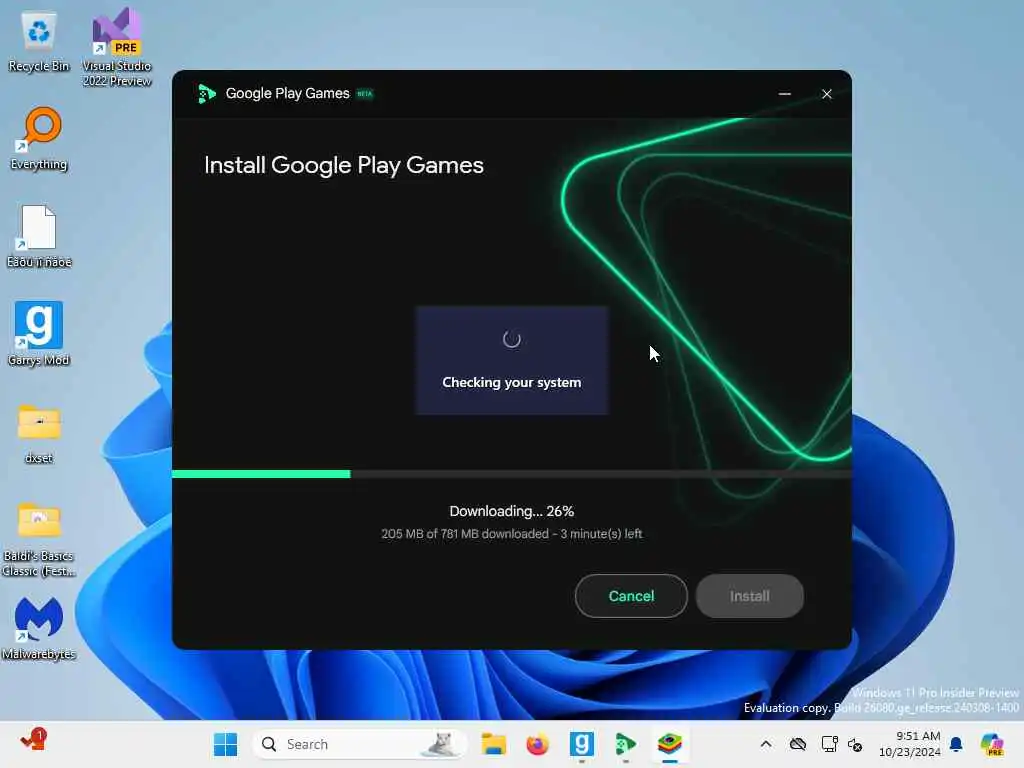The height and width of the screenshot is (768, 1024).
Task: Click the Google Play Games logo in title bar
Action: tap(206, 94)
